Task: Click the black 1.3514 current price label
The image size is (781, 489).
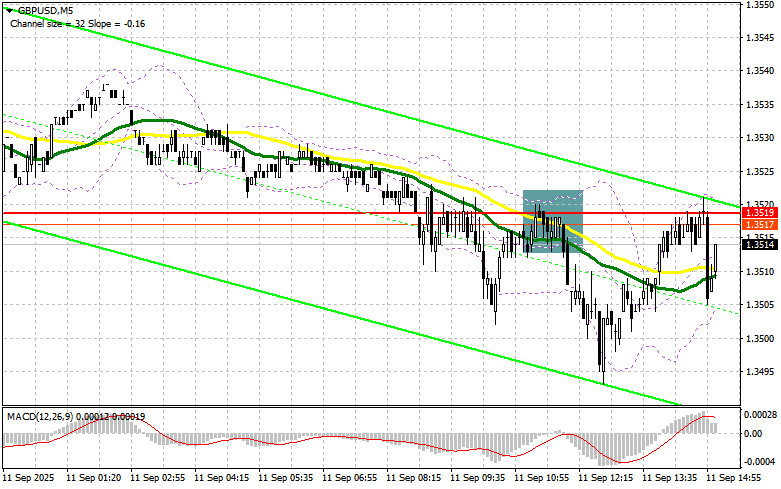Action: click(x=759, y=244)
